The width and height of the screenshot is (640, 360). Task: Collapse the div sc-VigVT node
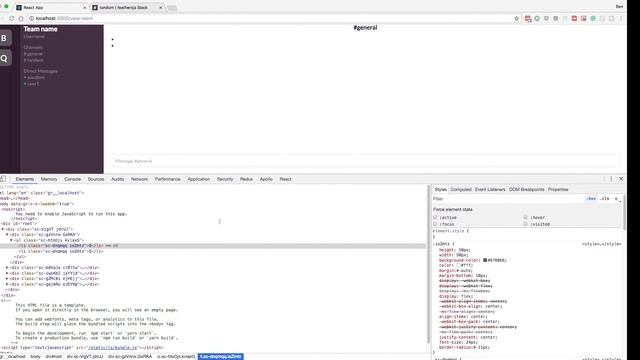point(3,229)
